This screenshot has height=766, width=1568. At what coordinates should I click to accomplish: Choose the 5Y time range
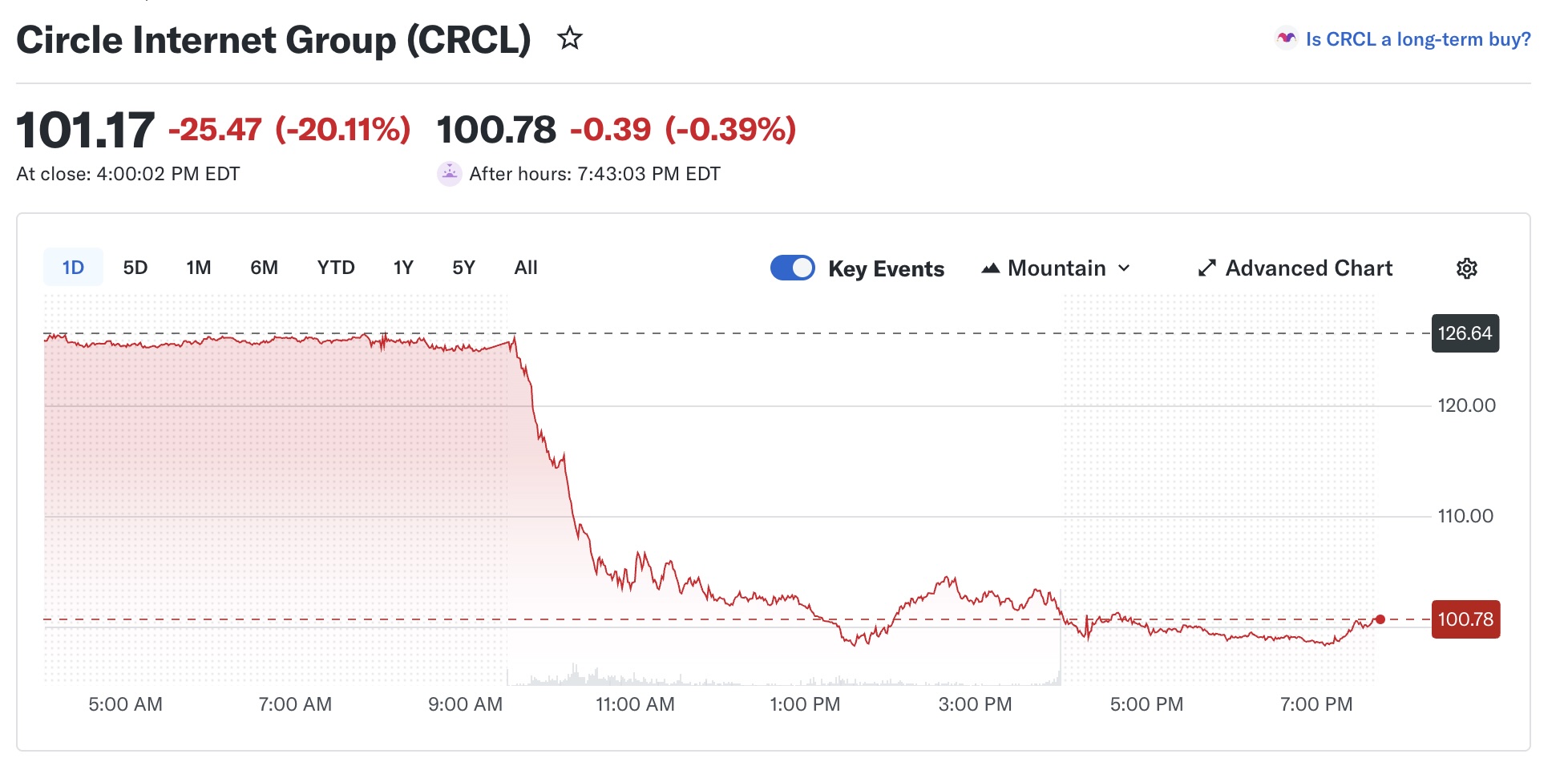(x=463, y=268)
